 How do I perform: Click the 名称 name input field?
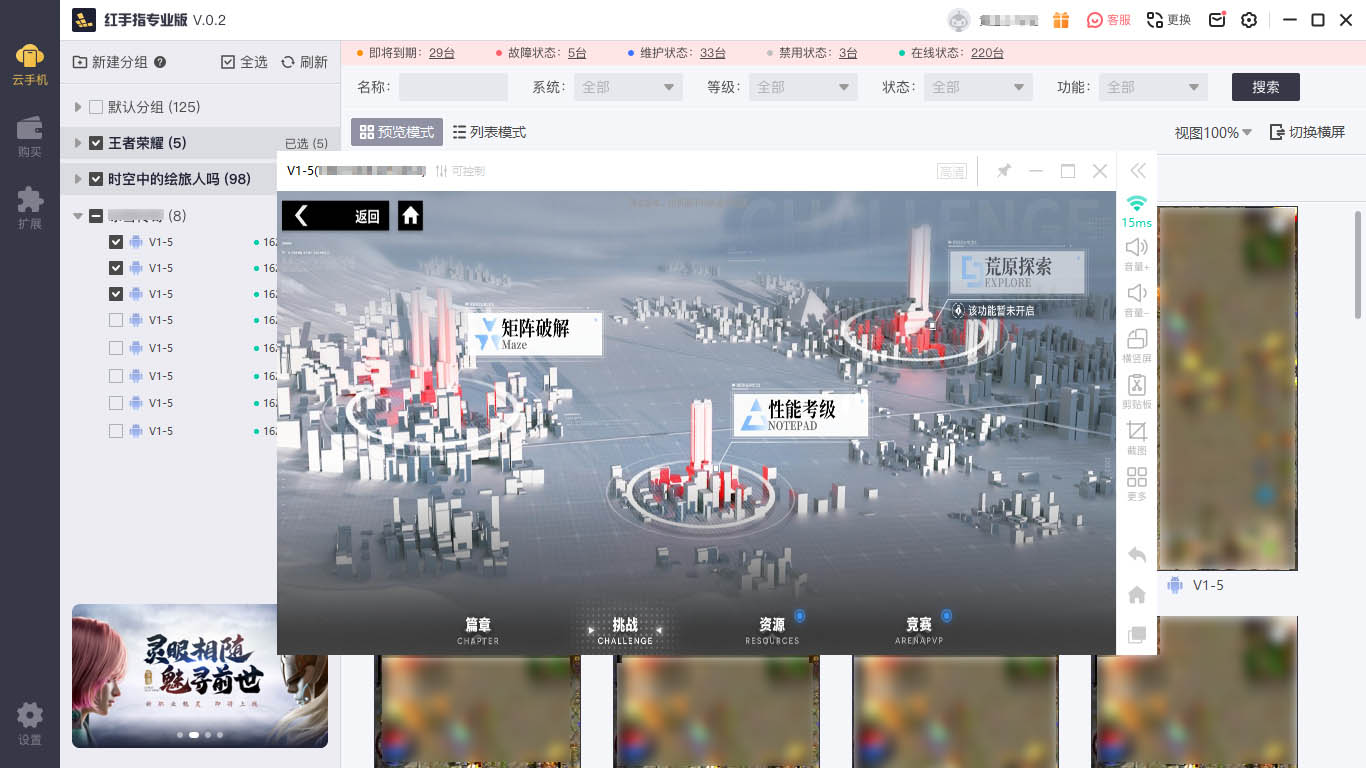click(453, 87)
